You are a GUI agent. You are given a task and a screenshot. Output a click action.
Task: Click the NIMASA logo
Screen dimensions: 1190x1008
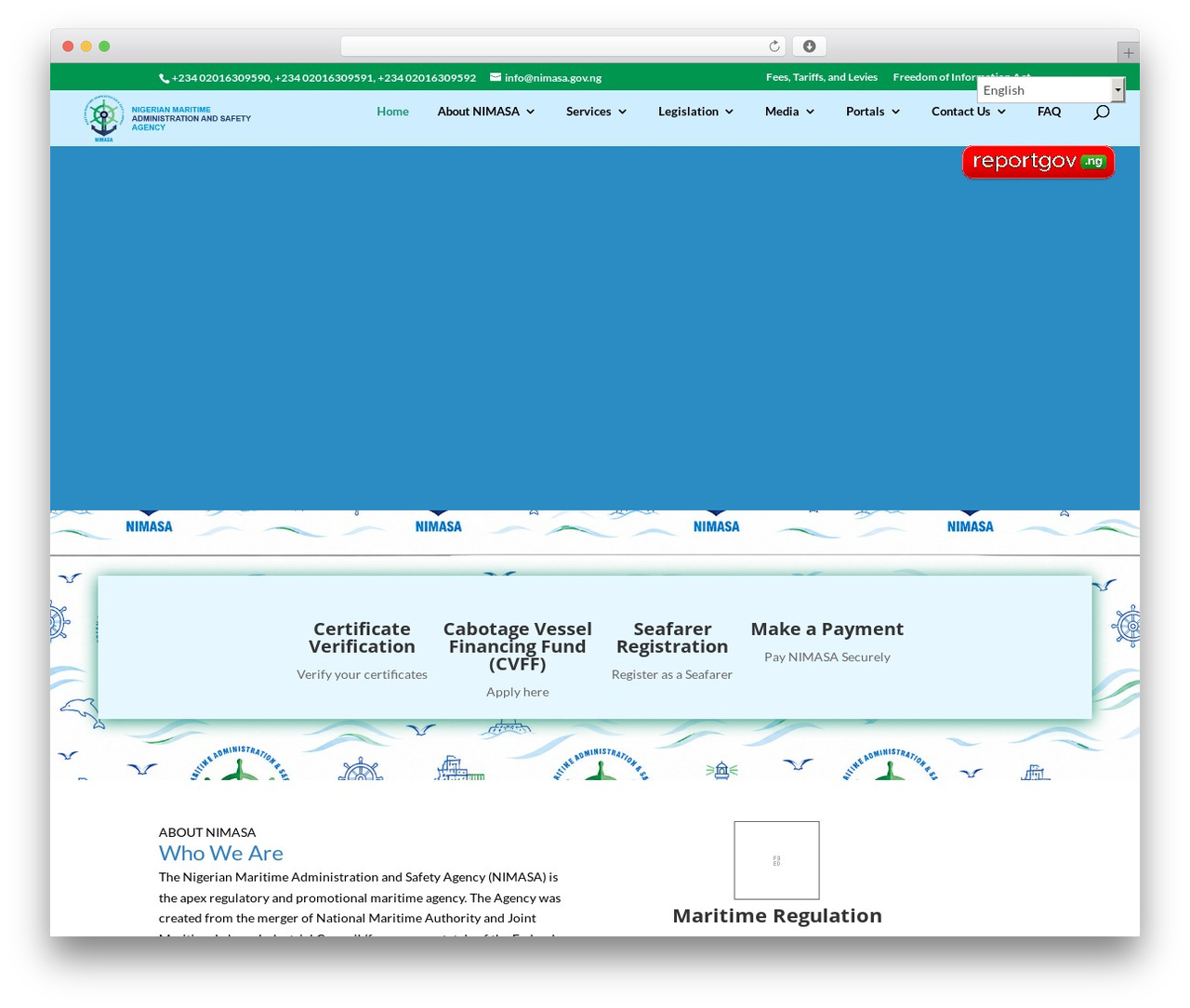(167, 118)
